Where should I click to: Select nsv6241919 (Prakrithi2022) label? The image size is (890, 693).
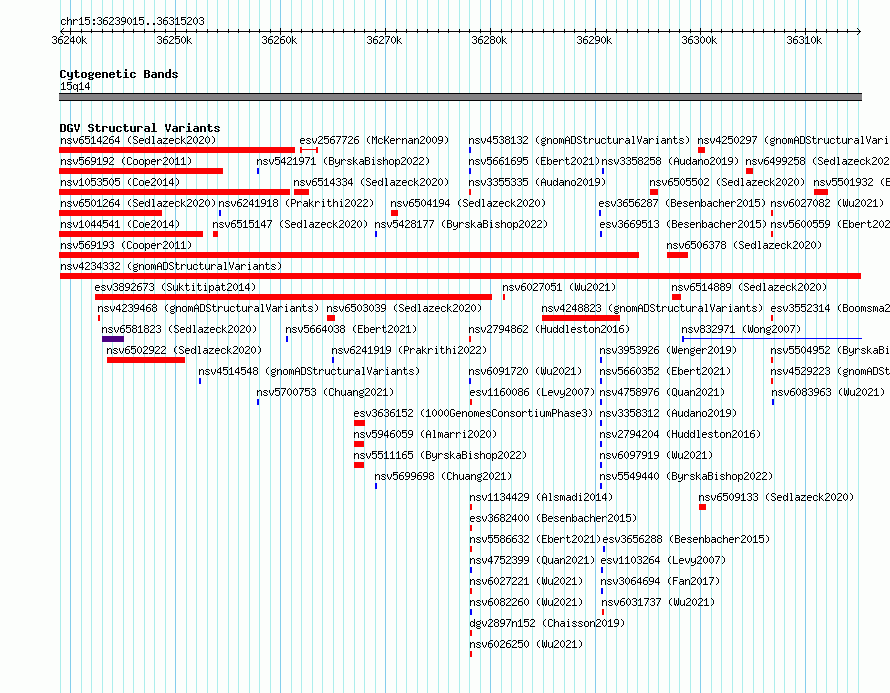(409, 350)
